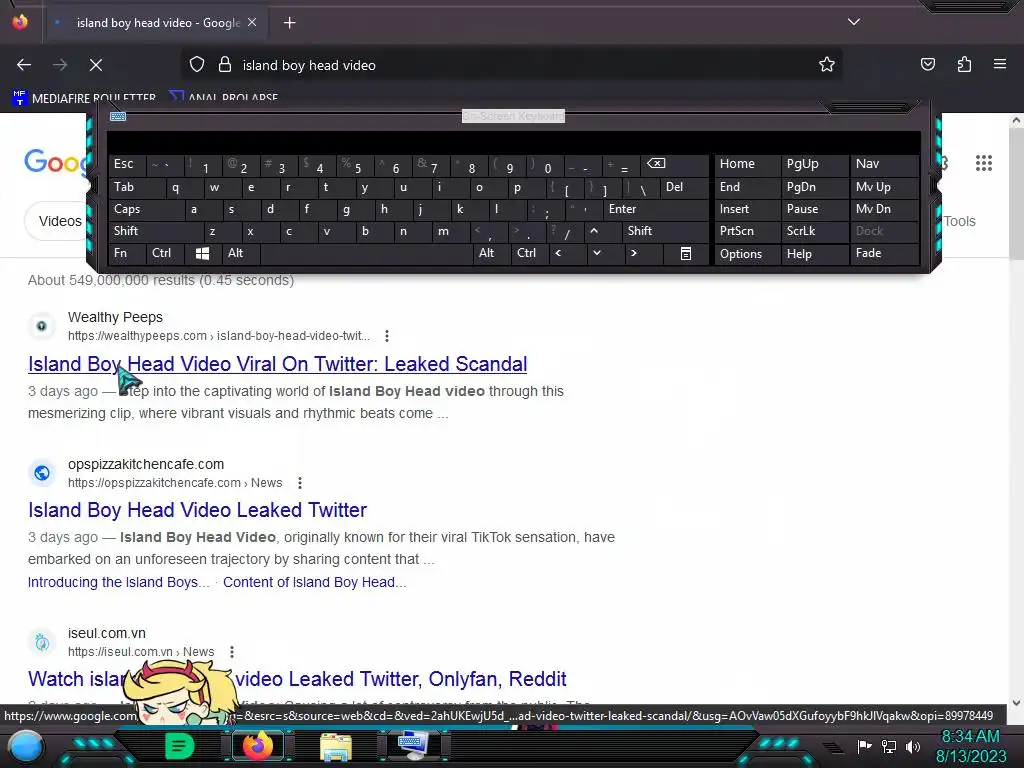1024x768 pixels.
Task: Open the Introducing the Island Boys sitelink
Action: (119, 582)
